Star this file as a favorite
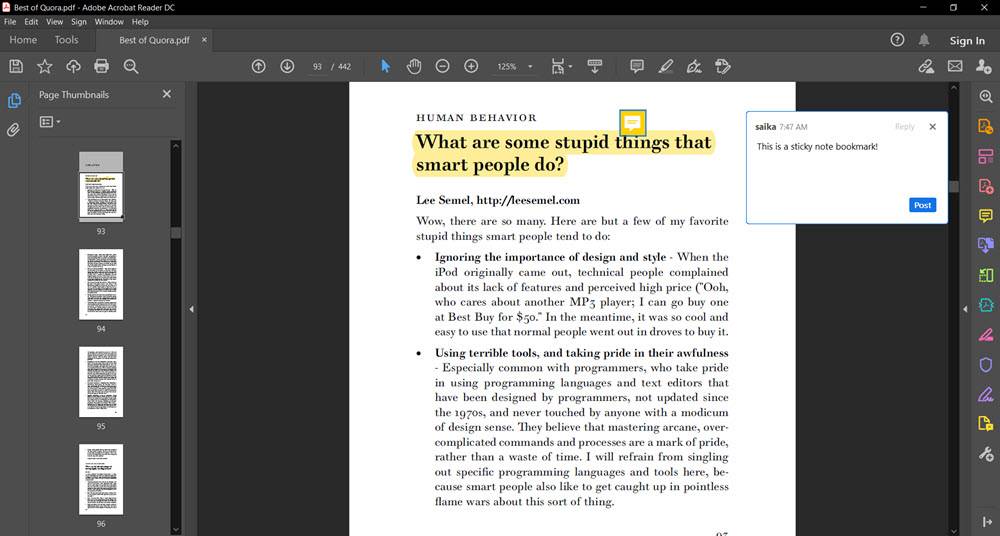This screenshot has width=1000, height=536. tap(45, 66)
